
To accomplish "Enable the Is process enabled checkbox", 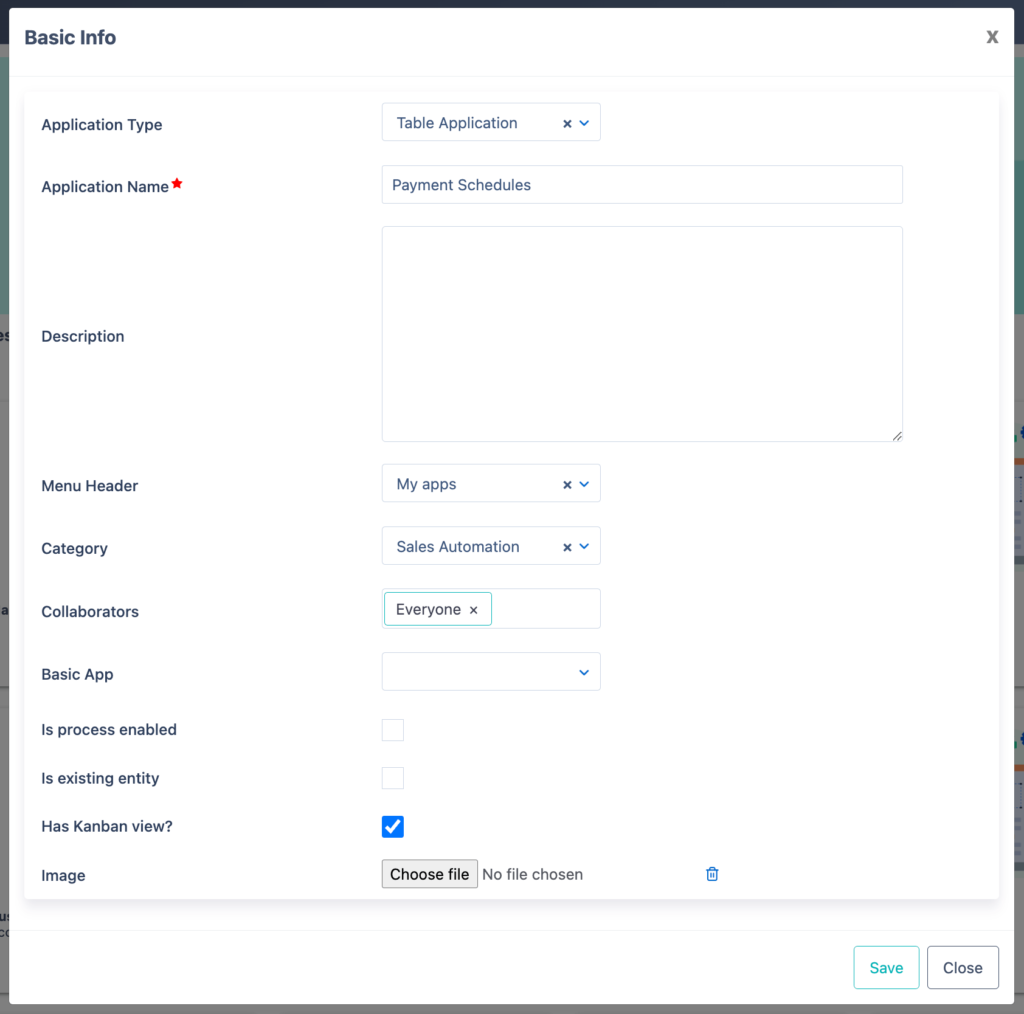I will 392,730.
